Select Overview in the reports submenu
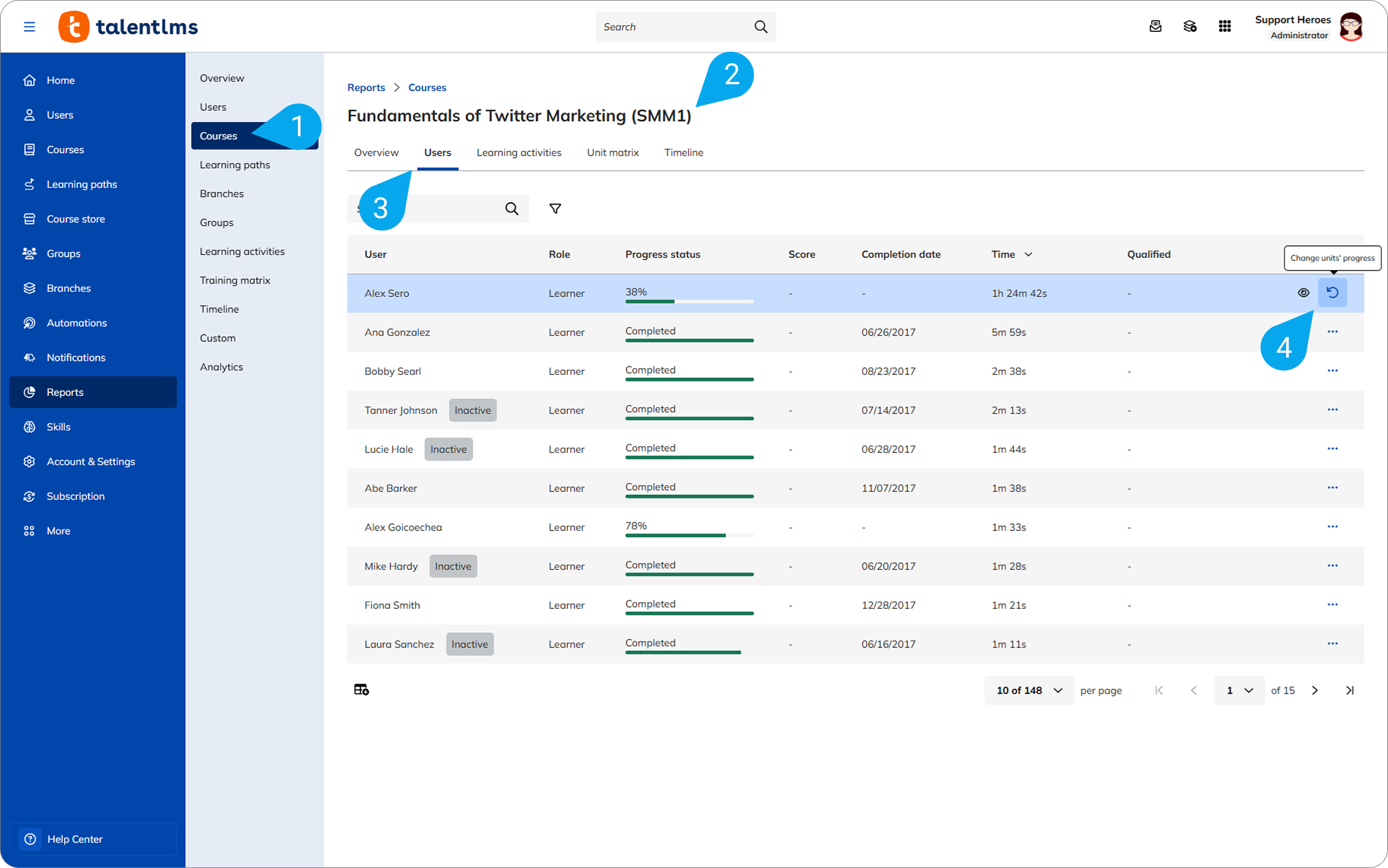Screen dimensions: 1388x868 [x=254, y=78]
